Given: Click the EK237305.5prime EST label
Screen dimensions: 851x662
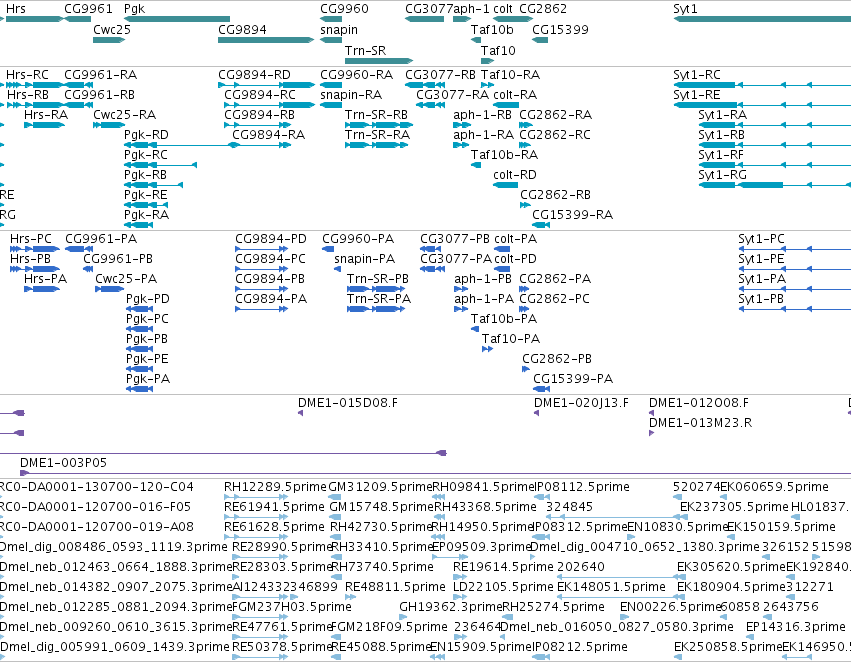Looking at the screenshot, I should 734,507.
